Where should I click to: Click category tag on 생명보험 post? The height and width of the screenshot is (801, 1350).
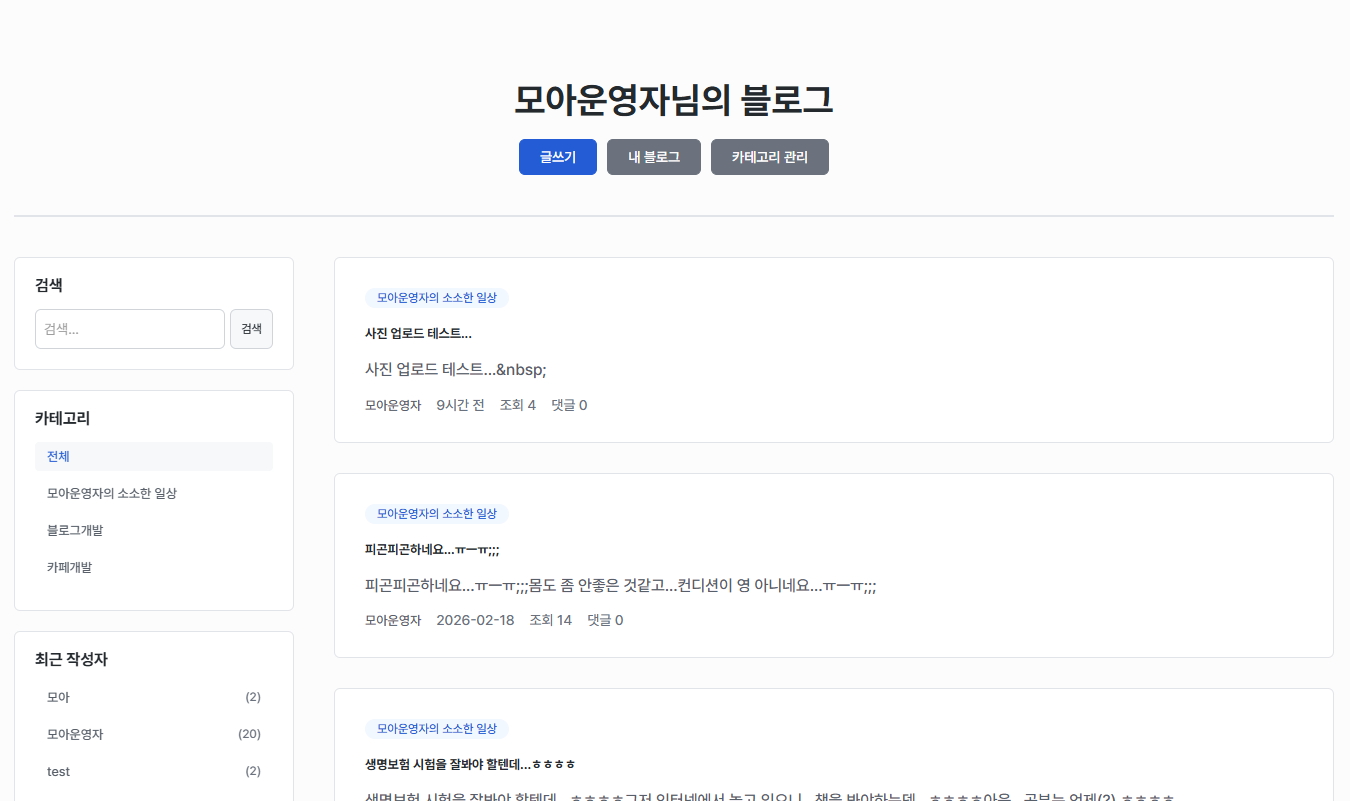pos(436,729)
